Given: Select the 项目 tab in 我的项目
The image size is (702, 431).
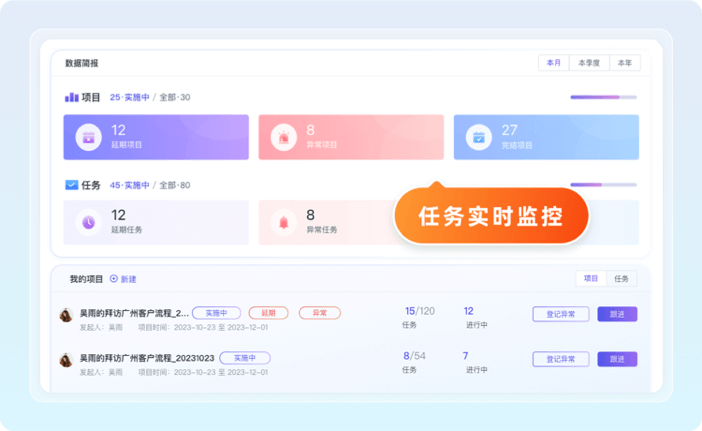Looking at the screenshot, I should 591,279.
